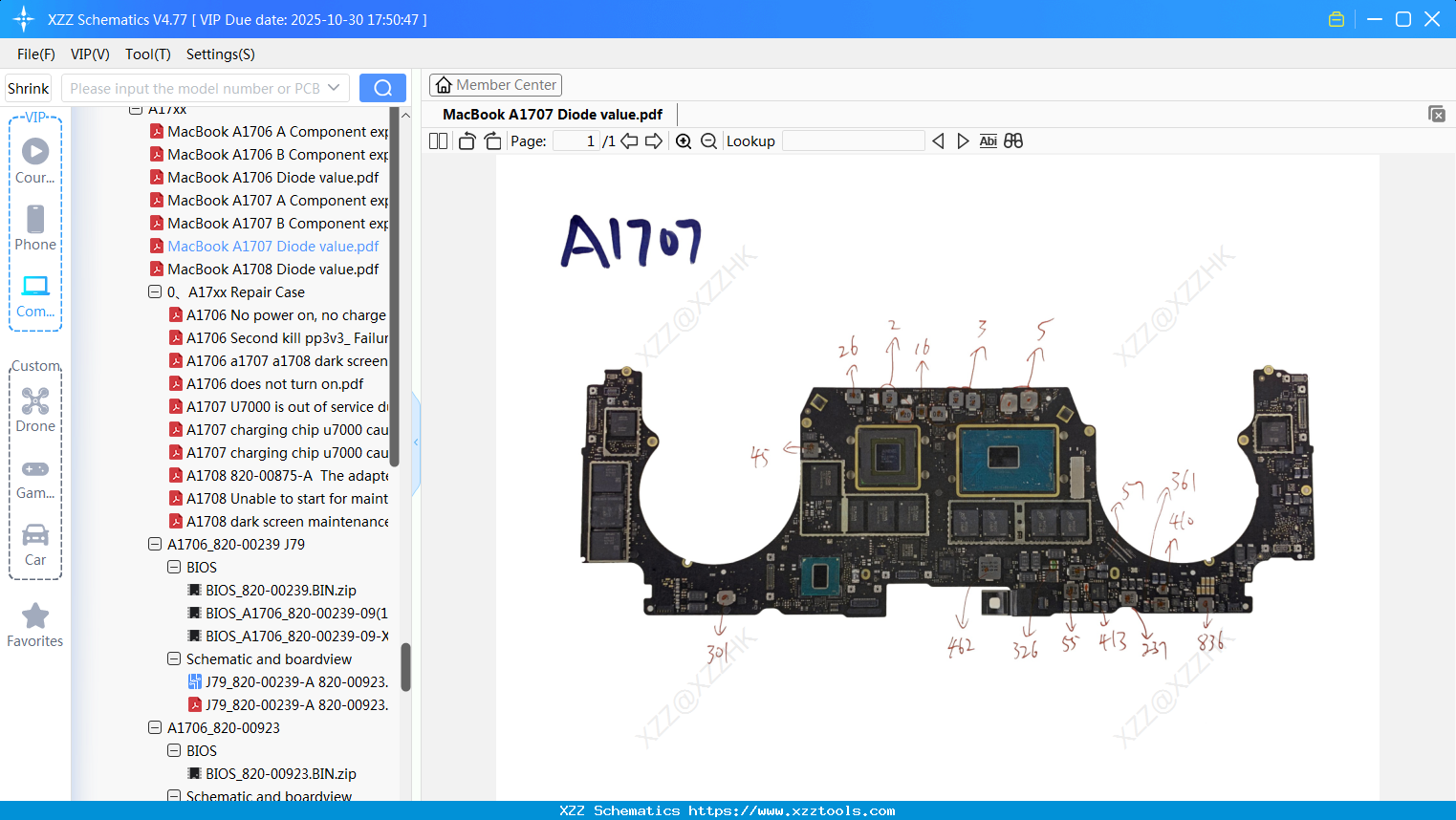Screen dimensions: 1456x820
Task: Open the Settings(S) menu
Action: tap(221, 54)
